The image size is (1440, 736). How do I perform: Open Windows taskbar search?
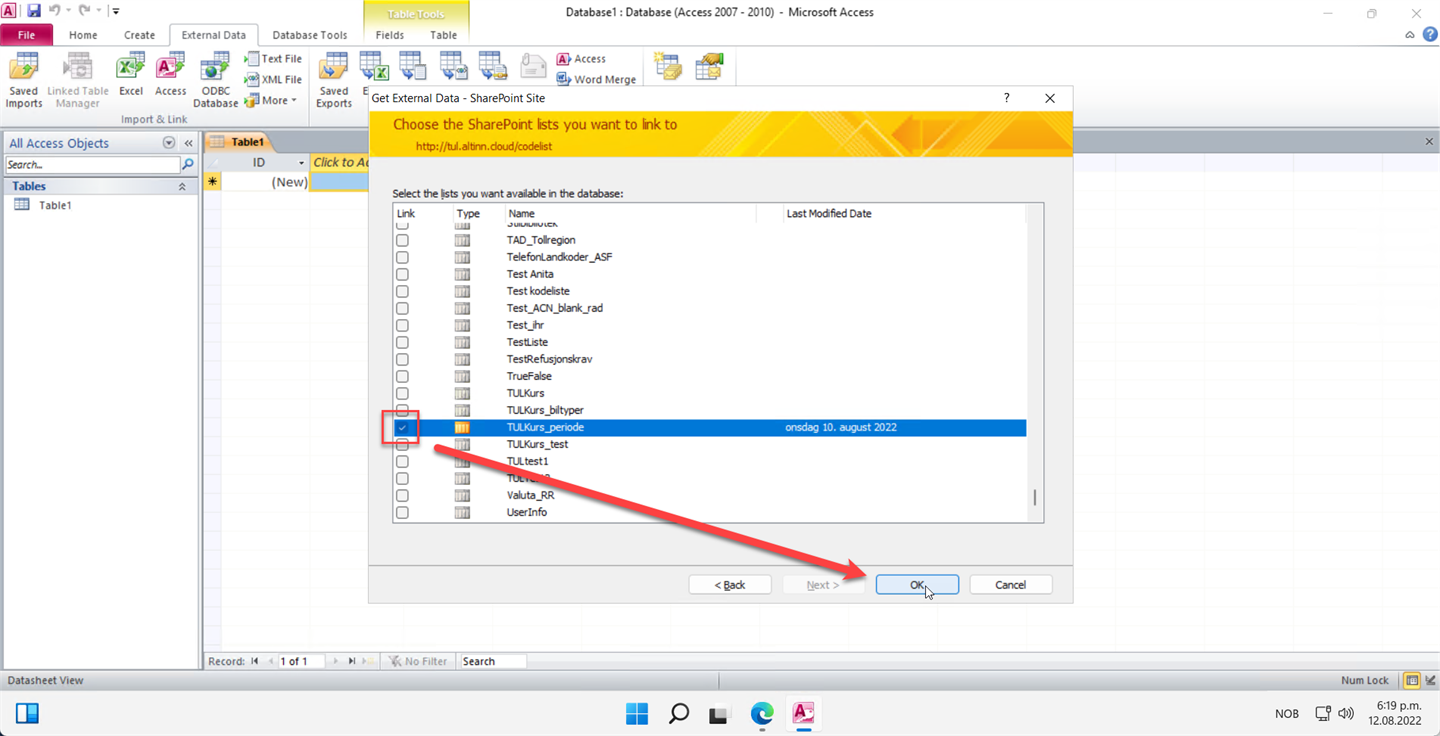(x=679, y=713)
